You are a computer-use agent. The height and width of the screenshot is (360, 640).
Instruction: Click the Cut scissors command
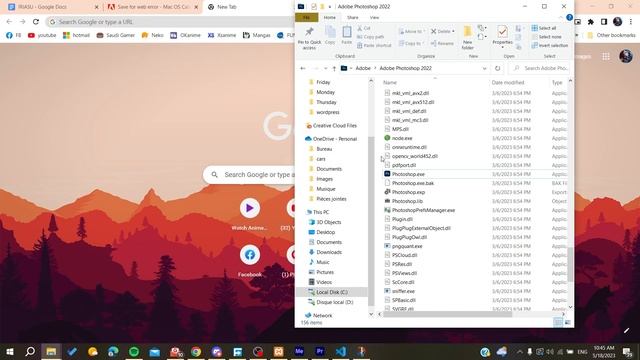[x=364, y=28]
